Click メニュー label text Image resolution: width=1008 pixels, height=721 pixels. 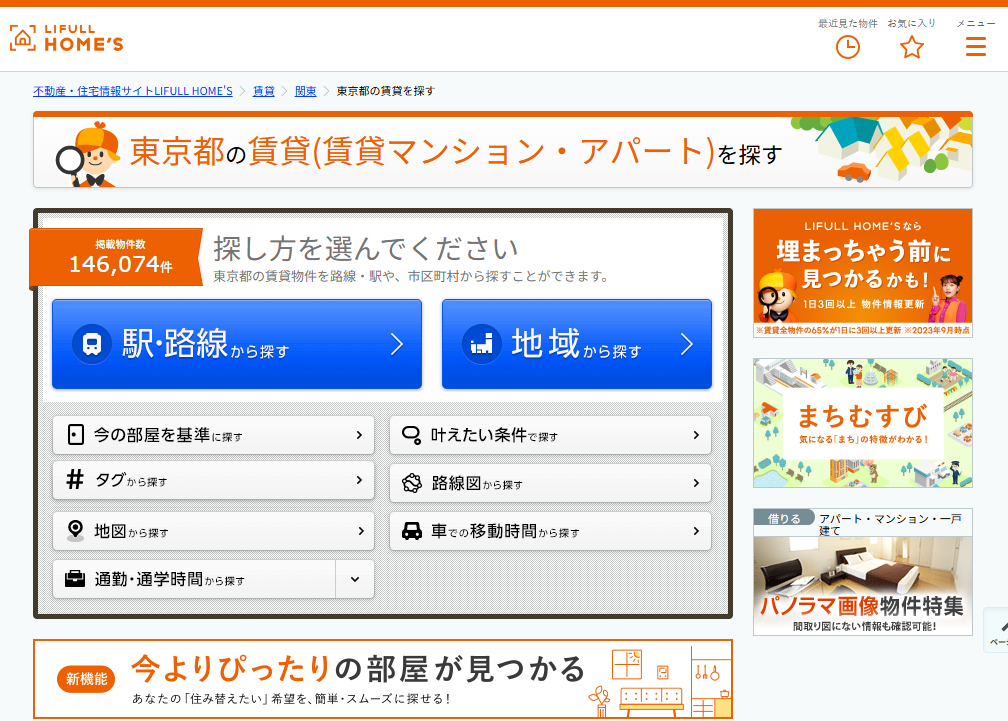(x=975, y=24)
